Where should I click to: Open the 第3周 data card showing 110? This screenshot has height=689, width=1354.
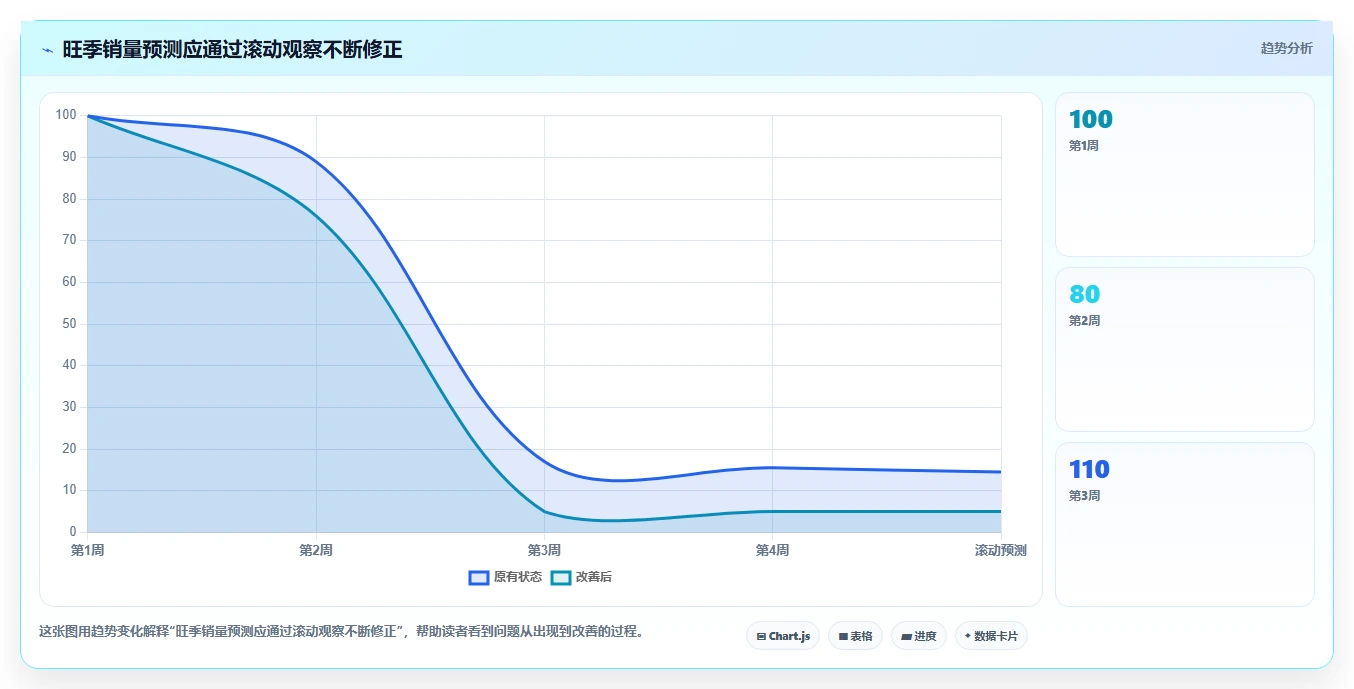pyautogui.click(x=1185, y=525)
